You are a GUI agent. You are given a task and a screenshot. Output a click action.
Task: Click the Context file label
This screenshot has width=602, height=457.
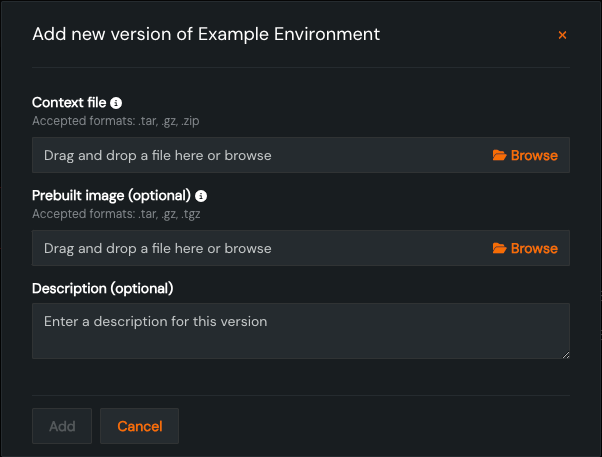pos(69,103)
